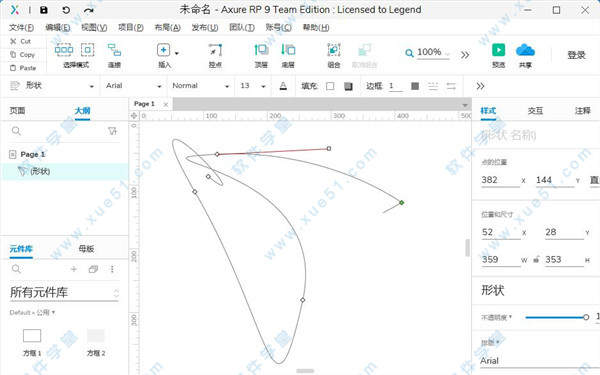Select Page 1 in outline tree
The image size is (600, 375).
point(33,154)
